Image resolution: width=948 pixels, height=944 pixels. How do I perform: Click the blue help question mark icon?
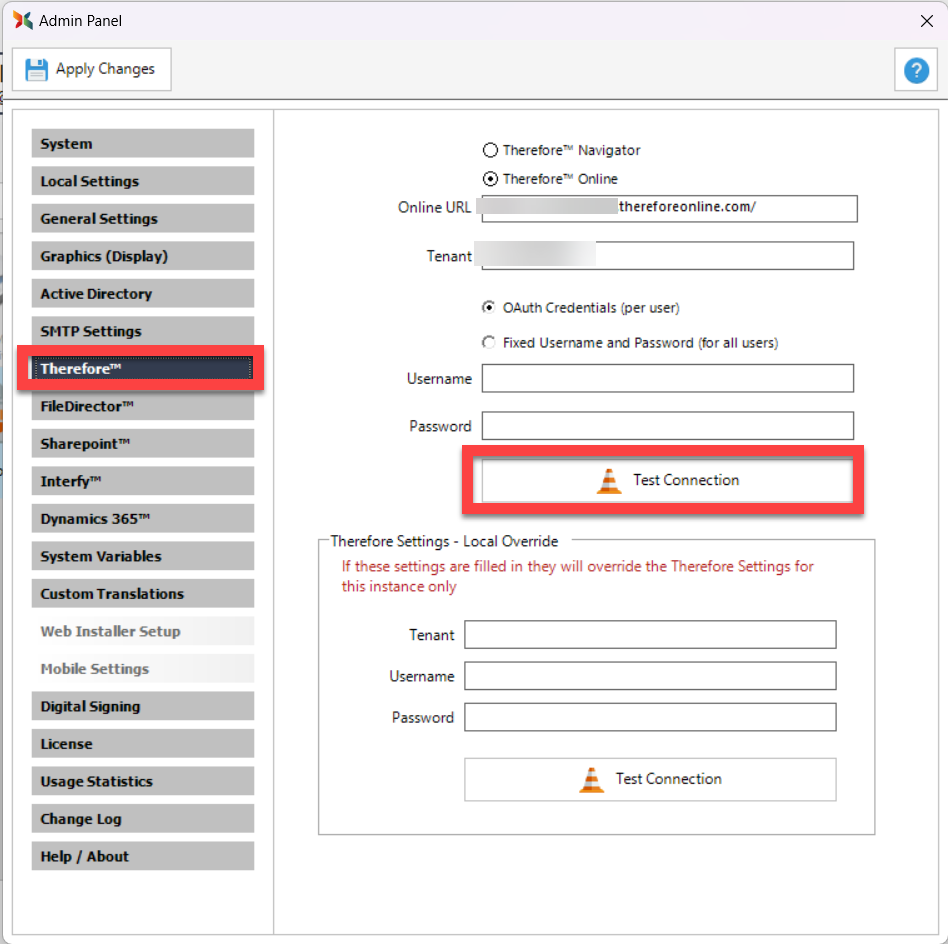point(916,70)
